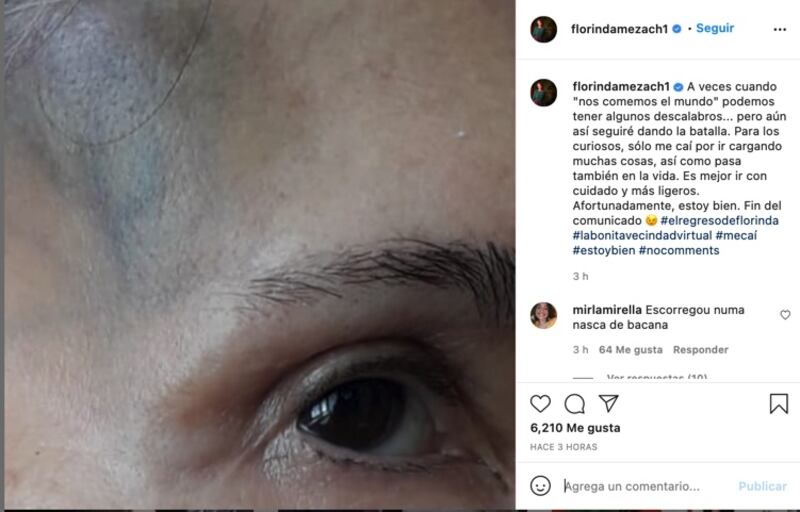The height and width of the screenshot is (512, 800).
Task: Reply to mirlamirella using Responder
Action: point(701,350)
